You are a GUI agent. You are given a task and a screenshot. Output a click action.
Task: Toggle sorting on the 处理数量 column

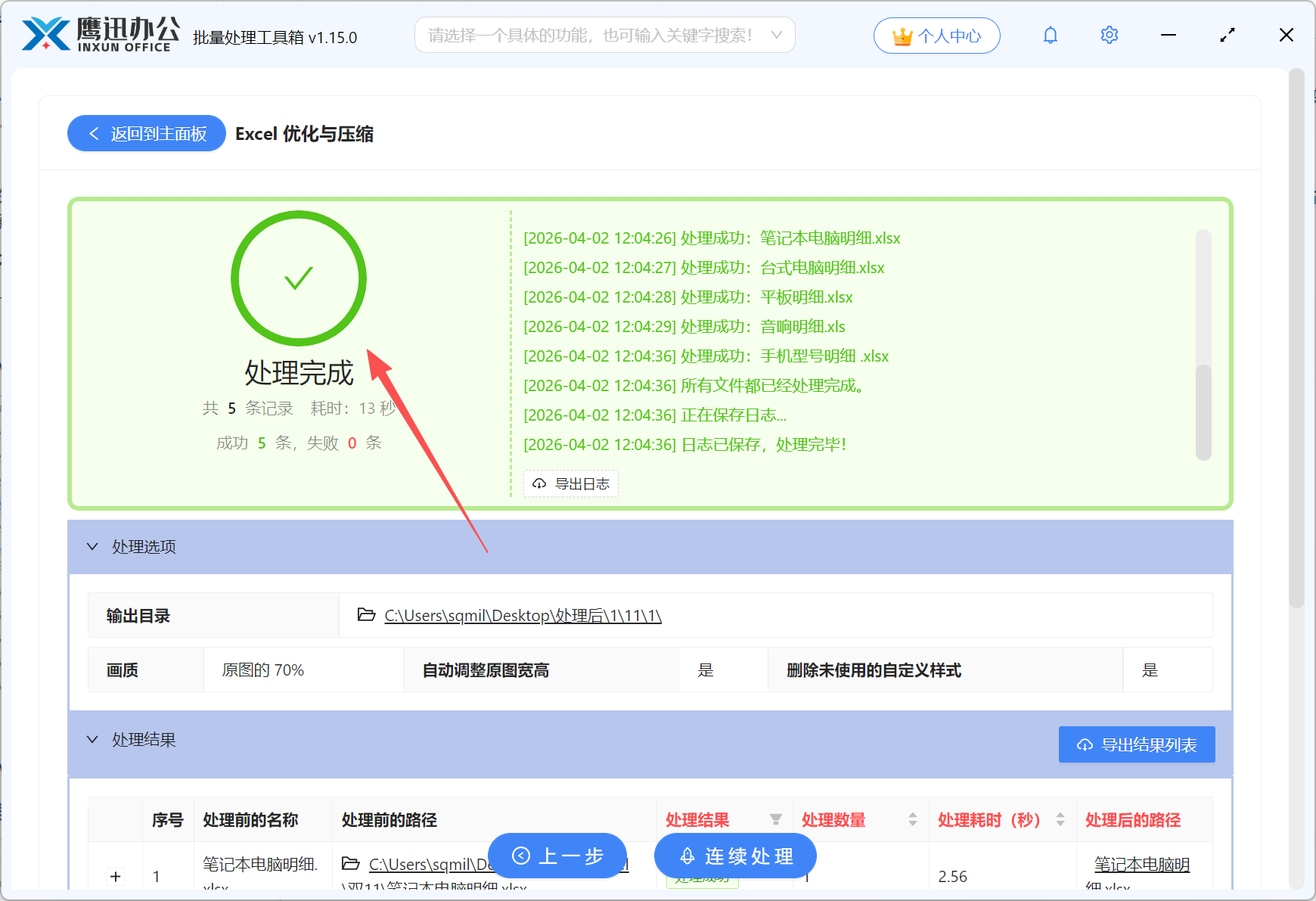(x=911, y=819)
